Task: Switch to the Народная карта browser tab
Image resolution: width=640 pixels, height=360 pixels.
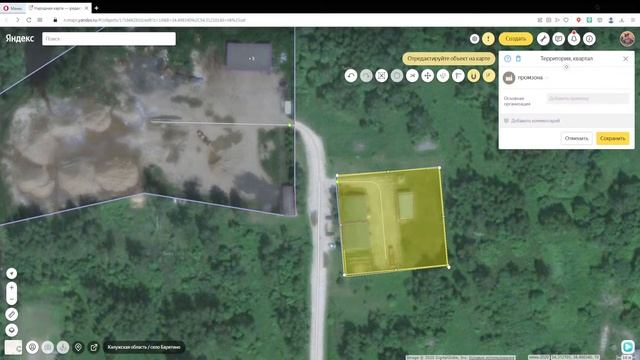Action: [x=56, y=8]
